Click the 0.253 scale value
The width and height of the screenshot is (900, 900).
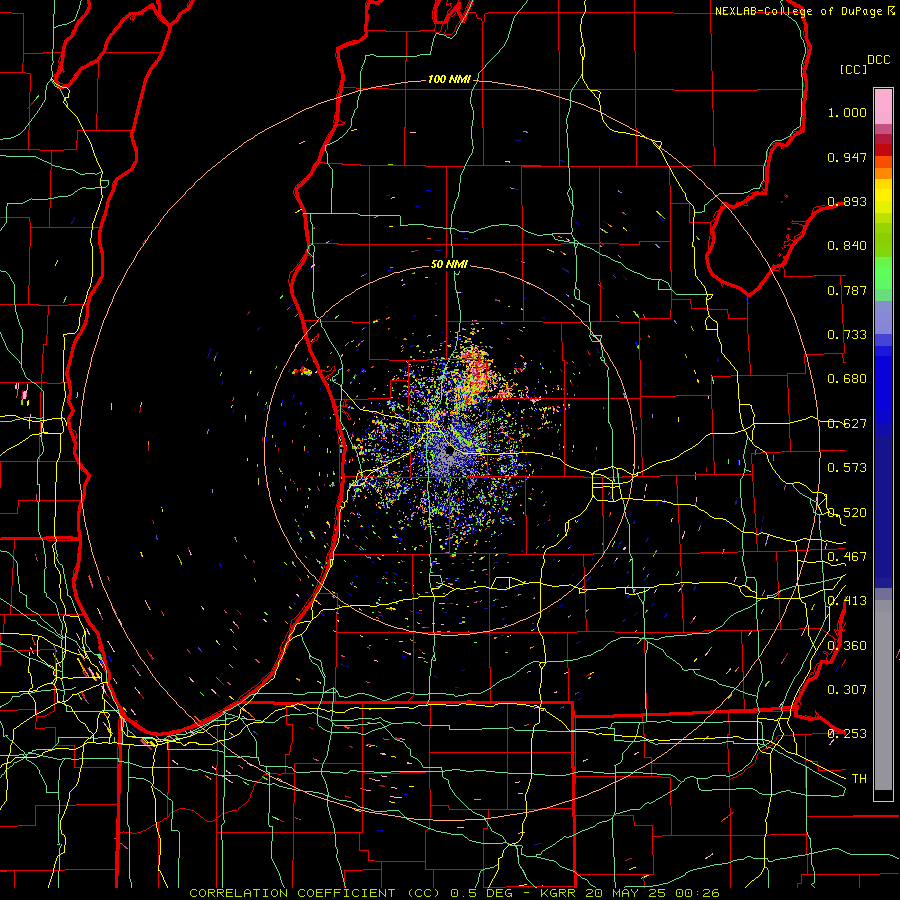[x=847, y=734]
